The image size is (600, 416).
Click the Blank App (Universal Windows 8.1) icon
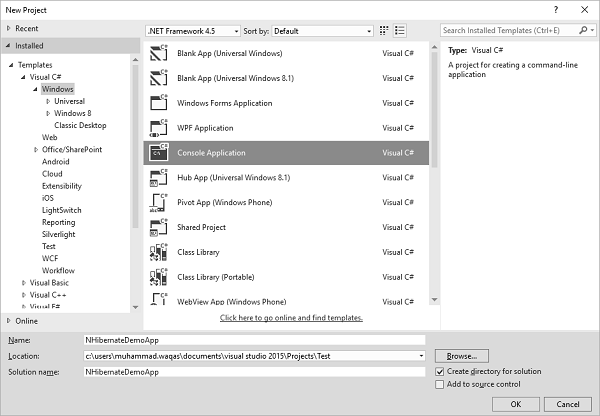tap(159, 78)
